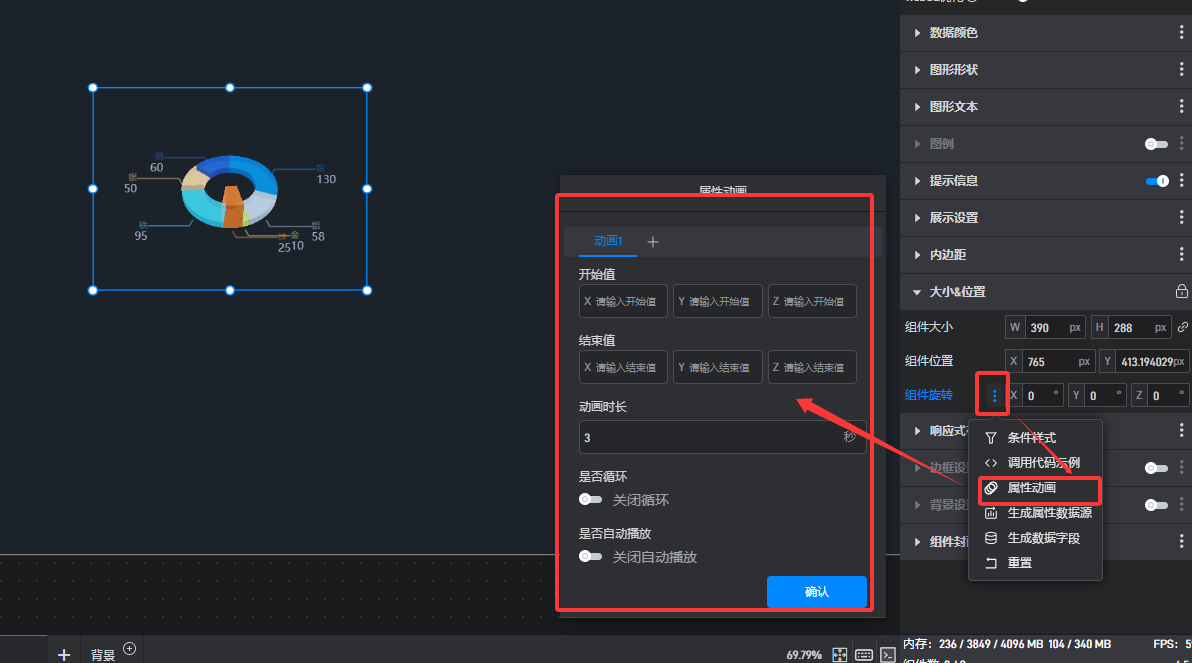This screenshot has height=663, width=1192.
Task: Focus the Y 结束值 input field
Action: [717, 367]
